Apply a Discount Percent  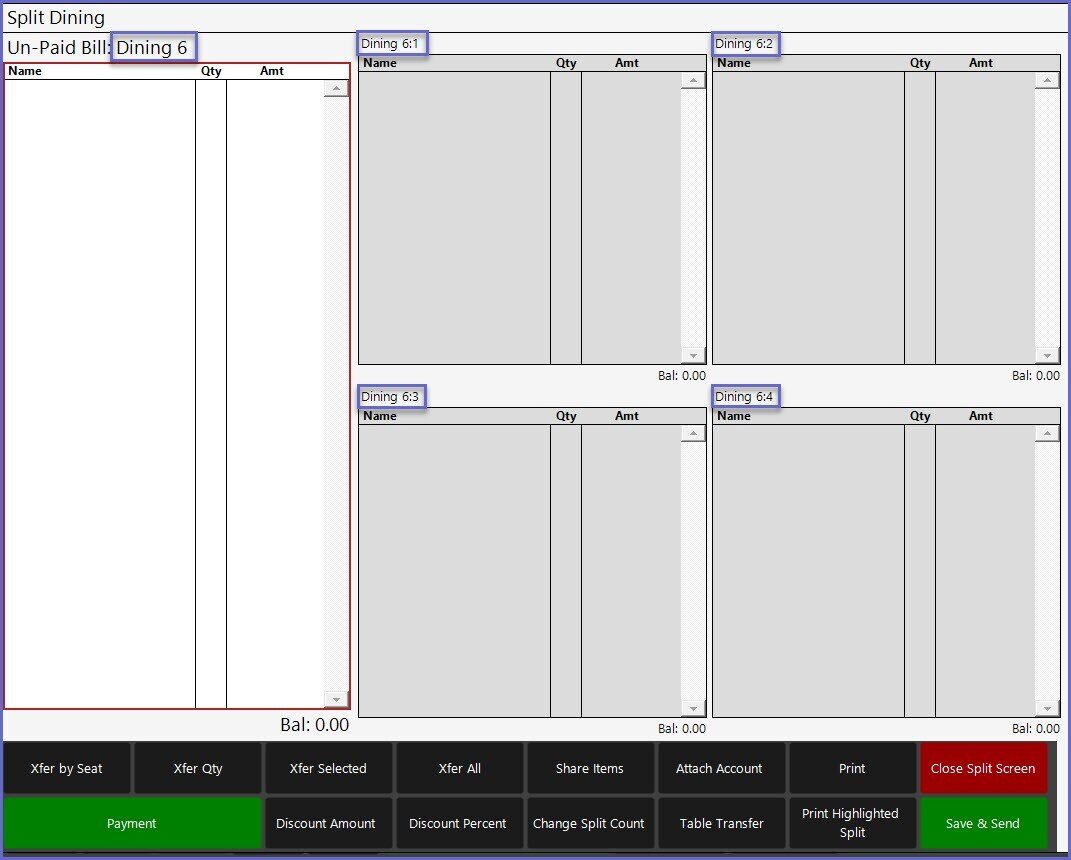pos(458,823)
